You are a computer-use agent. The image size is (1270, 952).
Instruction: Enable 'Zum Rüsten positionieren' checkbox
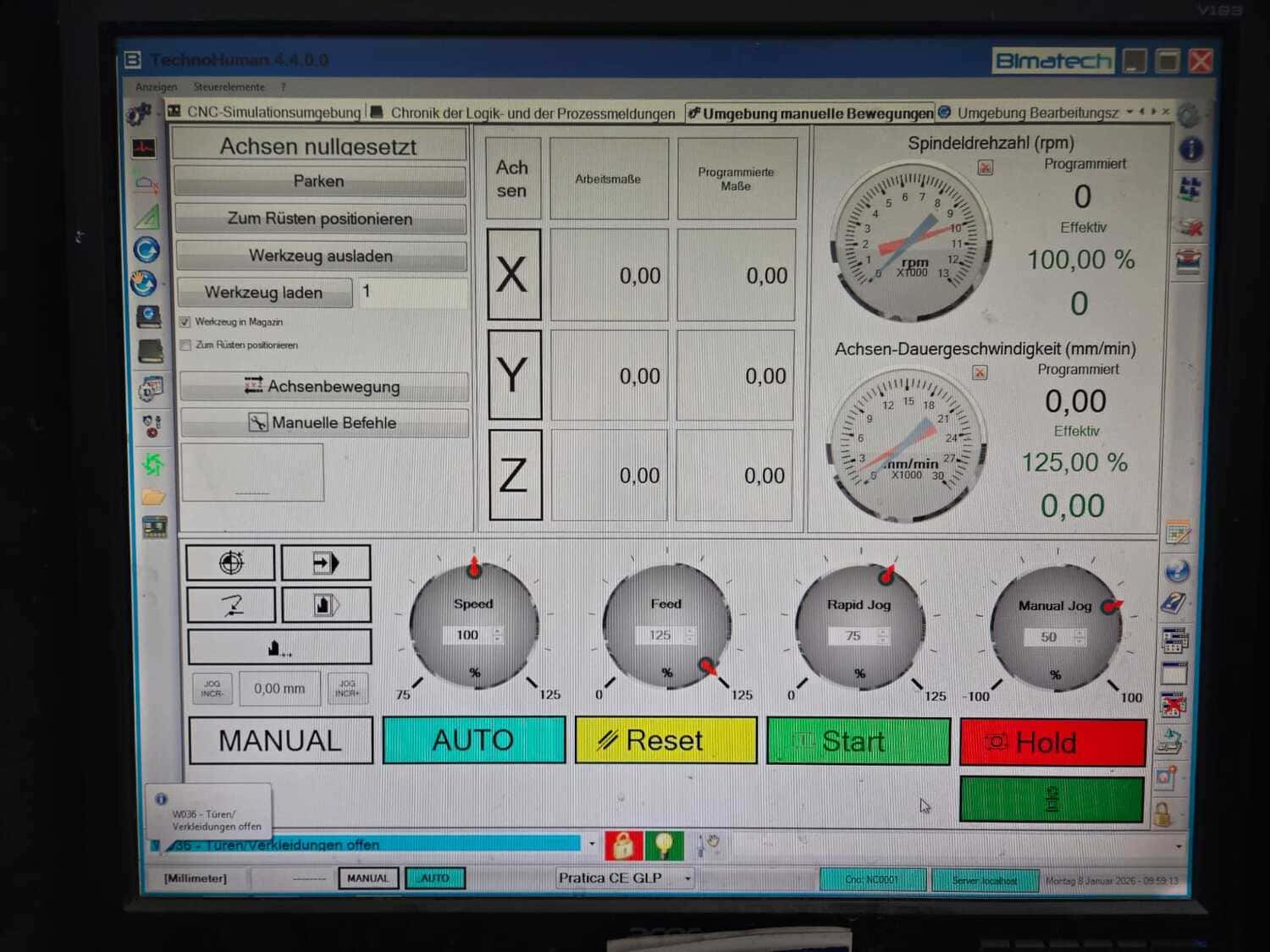pos(185,345)
